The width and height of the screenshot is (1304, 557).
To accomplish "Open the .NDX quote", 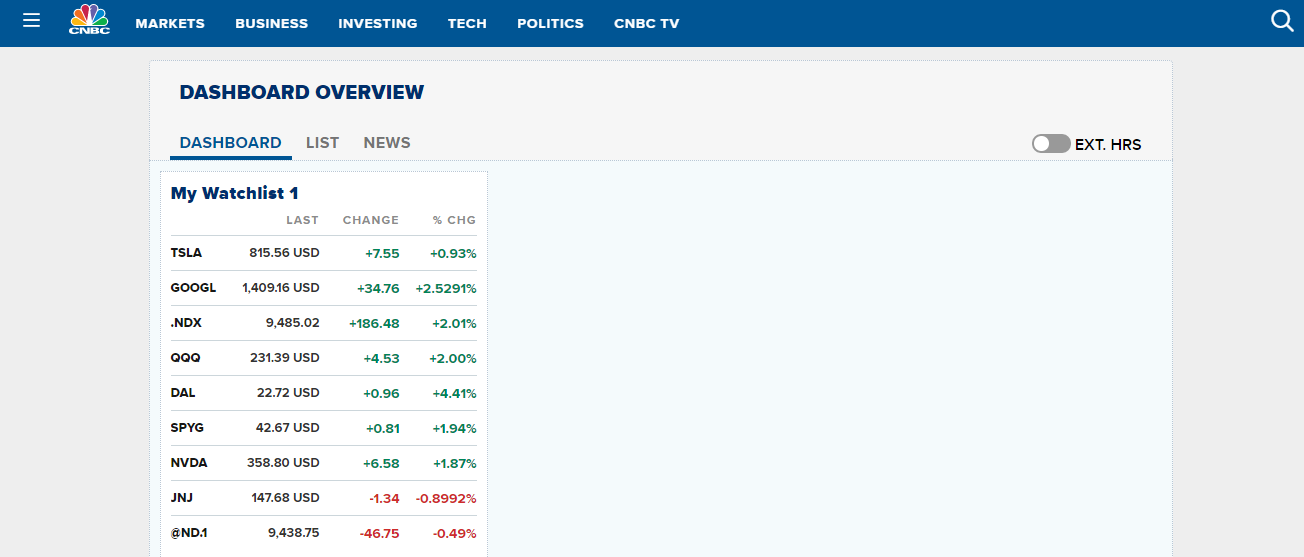I will [186, 323].
